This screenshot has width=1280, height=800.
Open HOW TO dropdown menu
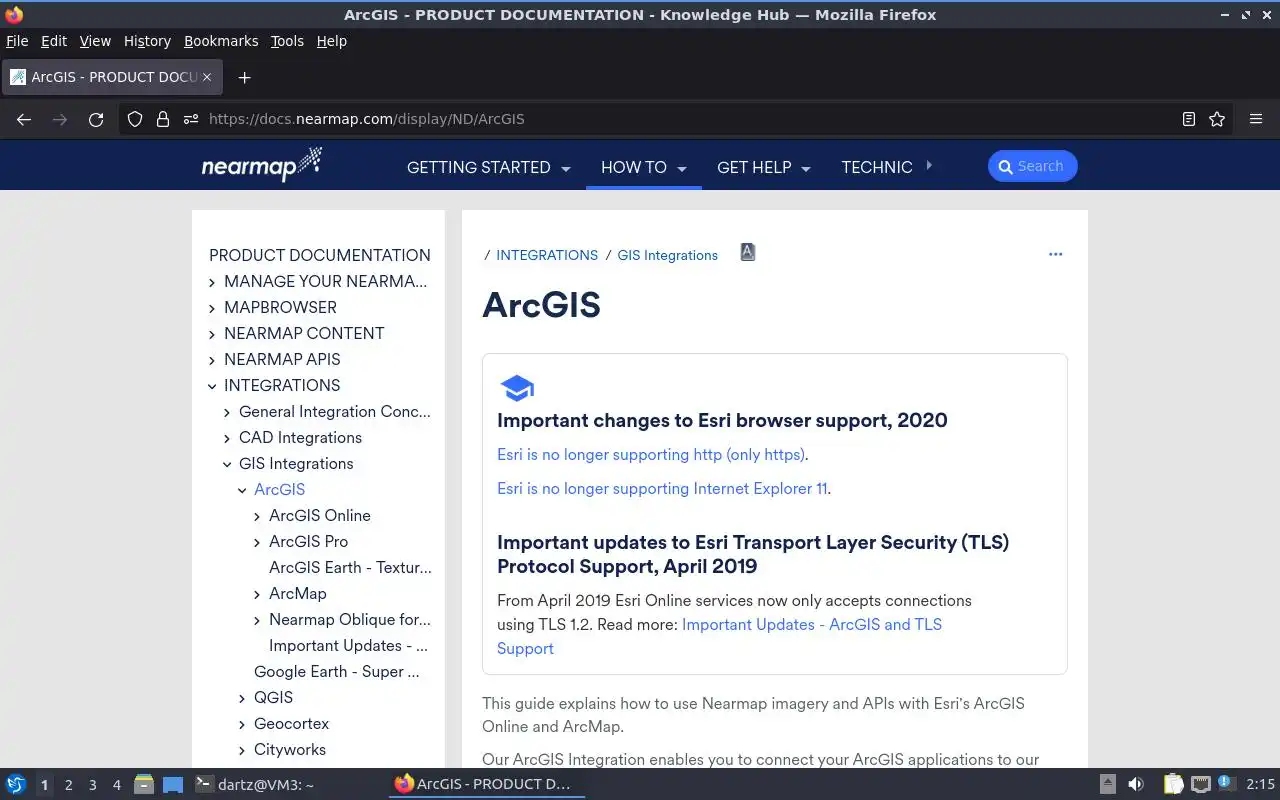point(643,167)
